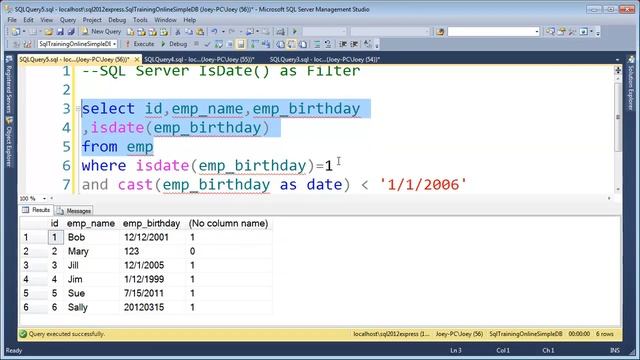Click the Save All icon
640x360 pixels.
[71, 31]
